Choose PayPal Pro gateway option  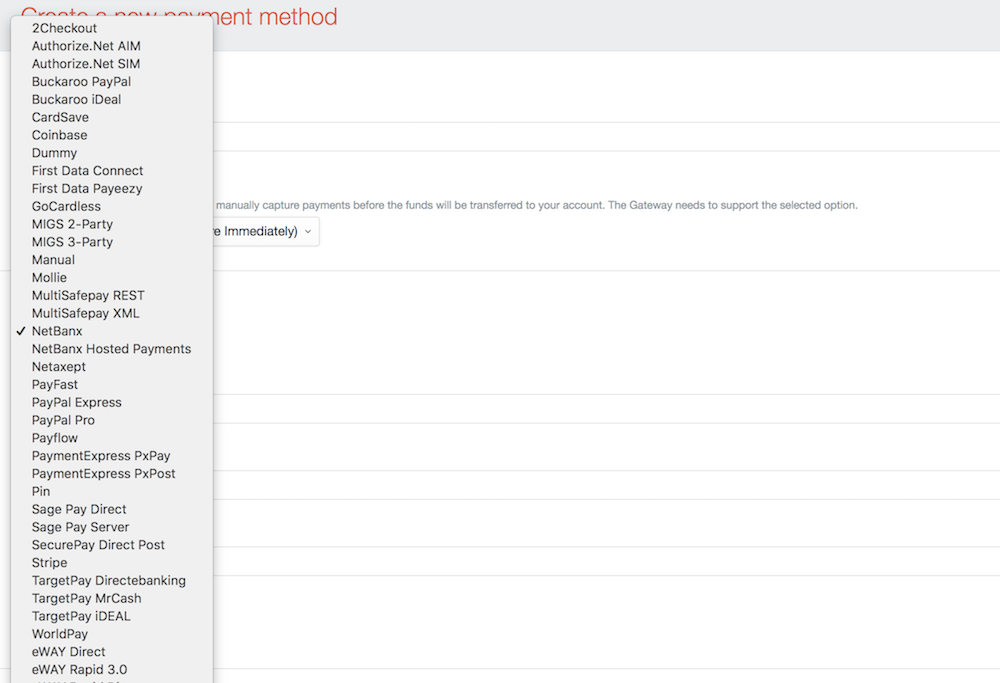click(112, 421)
